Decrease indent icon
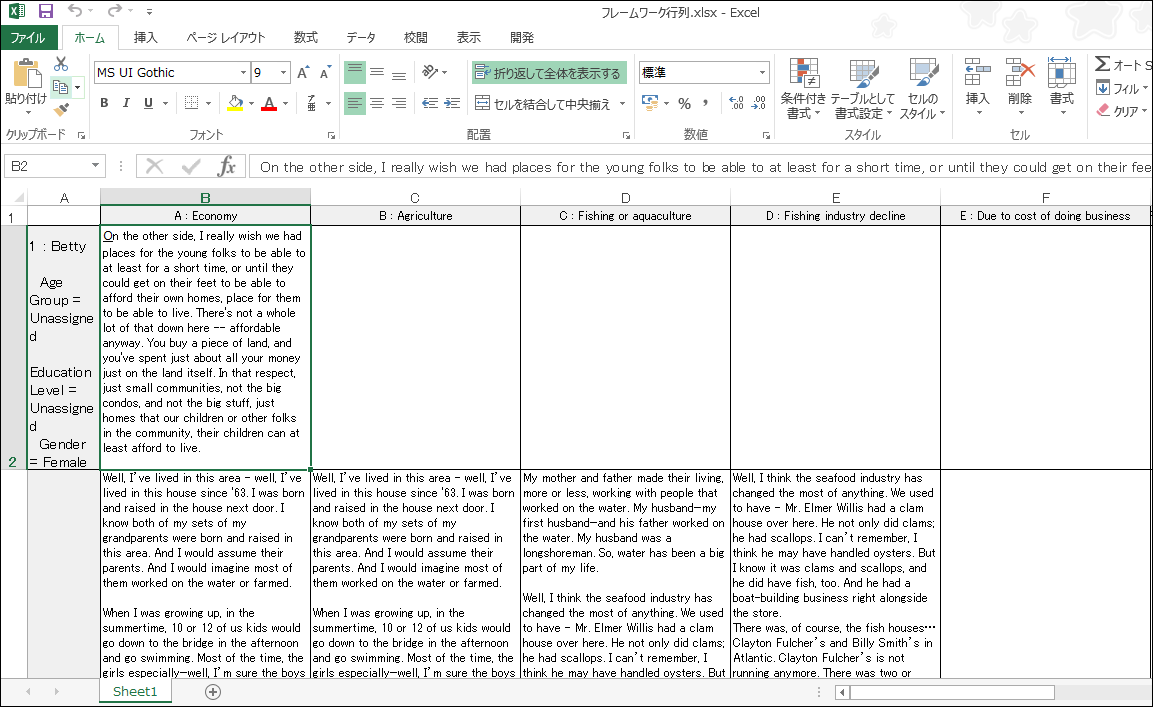The height and width of the screenshot is (707, 1153). (429, 103)
